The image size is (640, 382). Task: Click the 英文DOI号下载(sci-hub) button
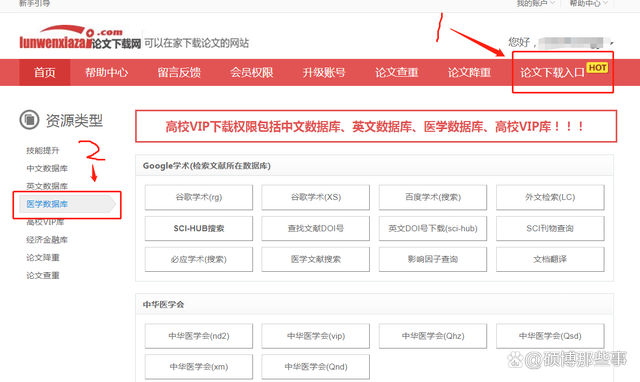click(433, 228)
